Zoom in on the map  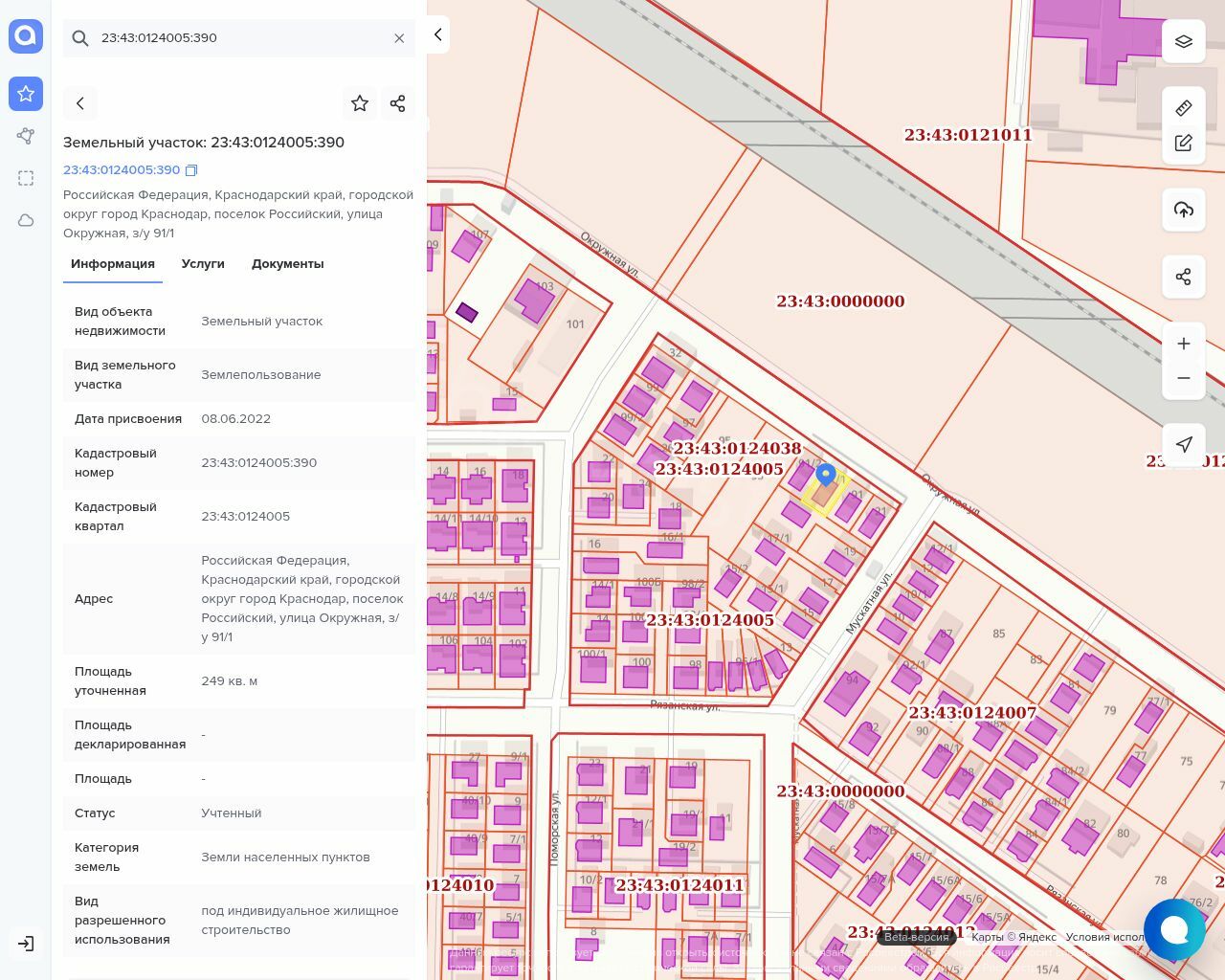[1184, 344]
